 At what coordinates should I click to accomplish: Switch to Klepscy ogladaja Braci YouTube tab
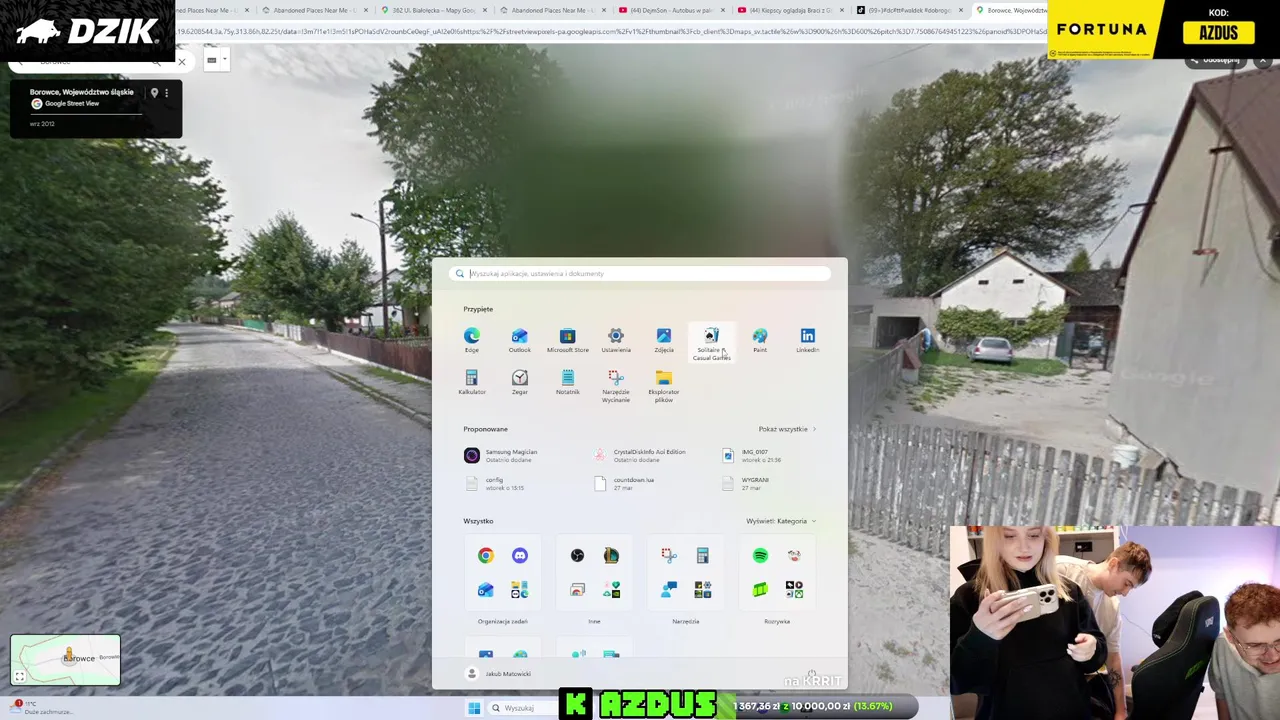790,10
